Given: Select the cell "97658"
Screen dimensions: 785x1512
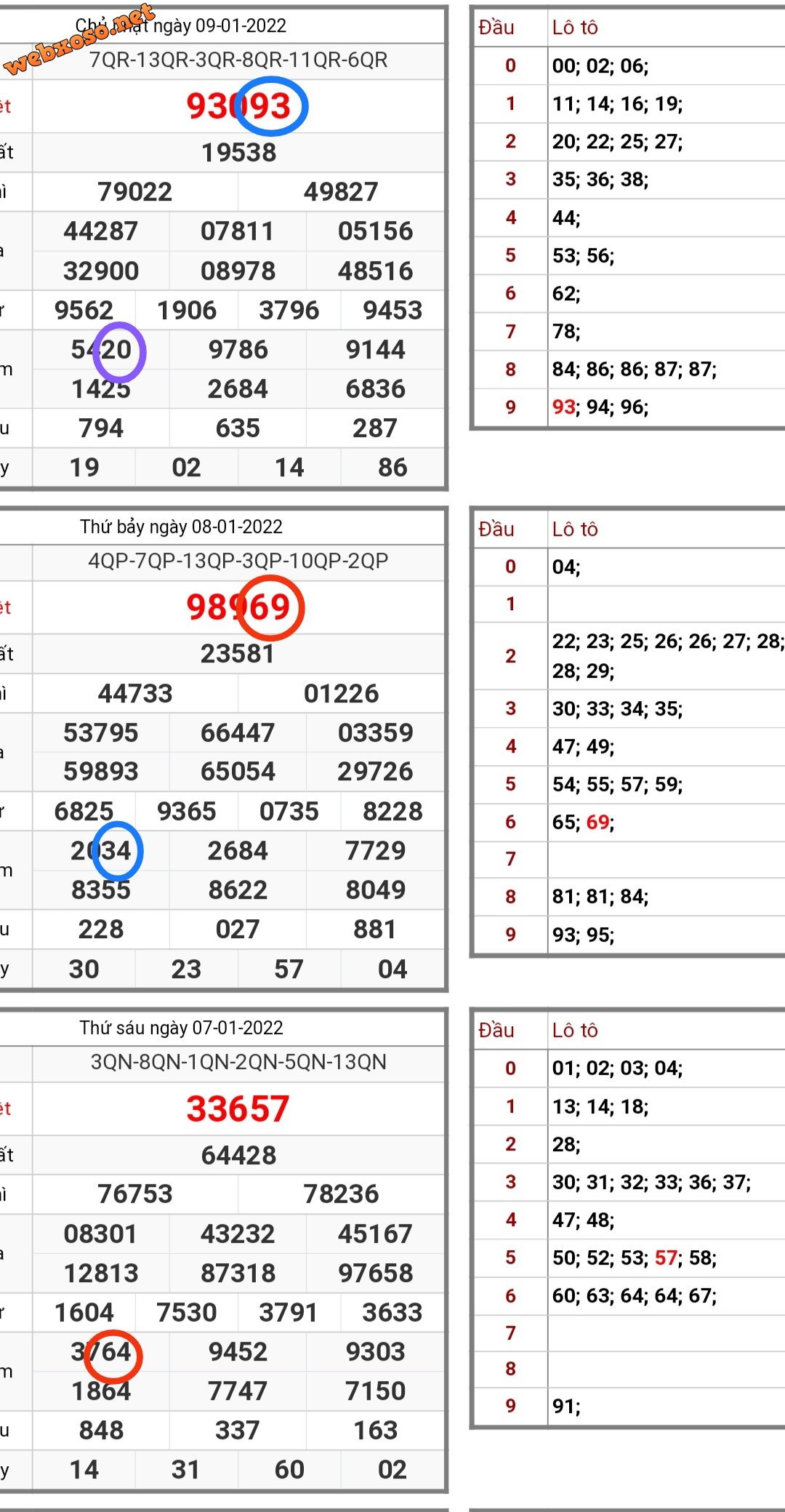Looking at the screenshot, I should click(x=375, y=1273).
